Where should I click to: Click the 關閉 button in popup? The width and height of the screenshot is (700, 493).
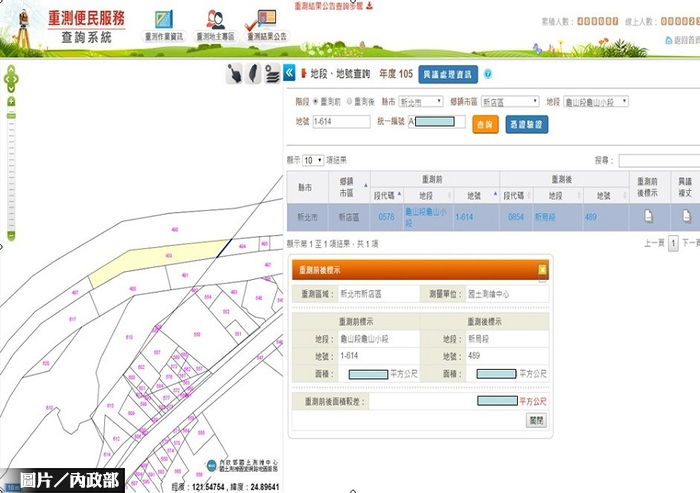536,420
